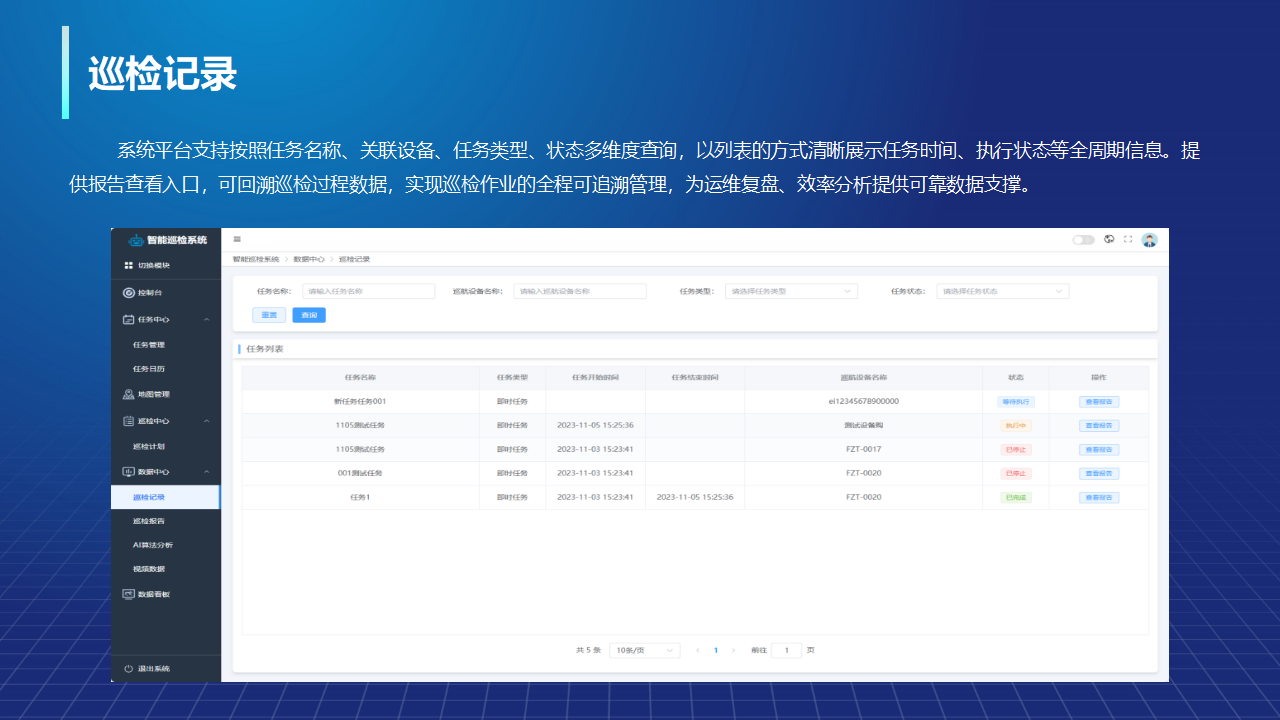Click the 数据中心 monitor icon
The width and height of the screenshot is (1280, 720).
(128, 471)
